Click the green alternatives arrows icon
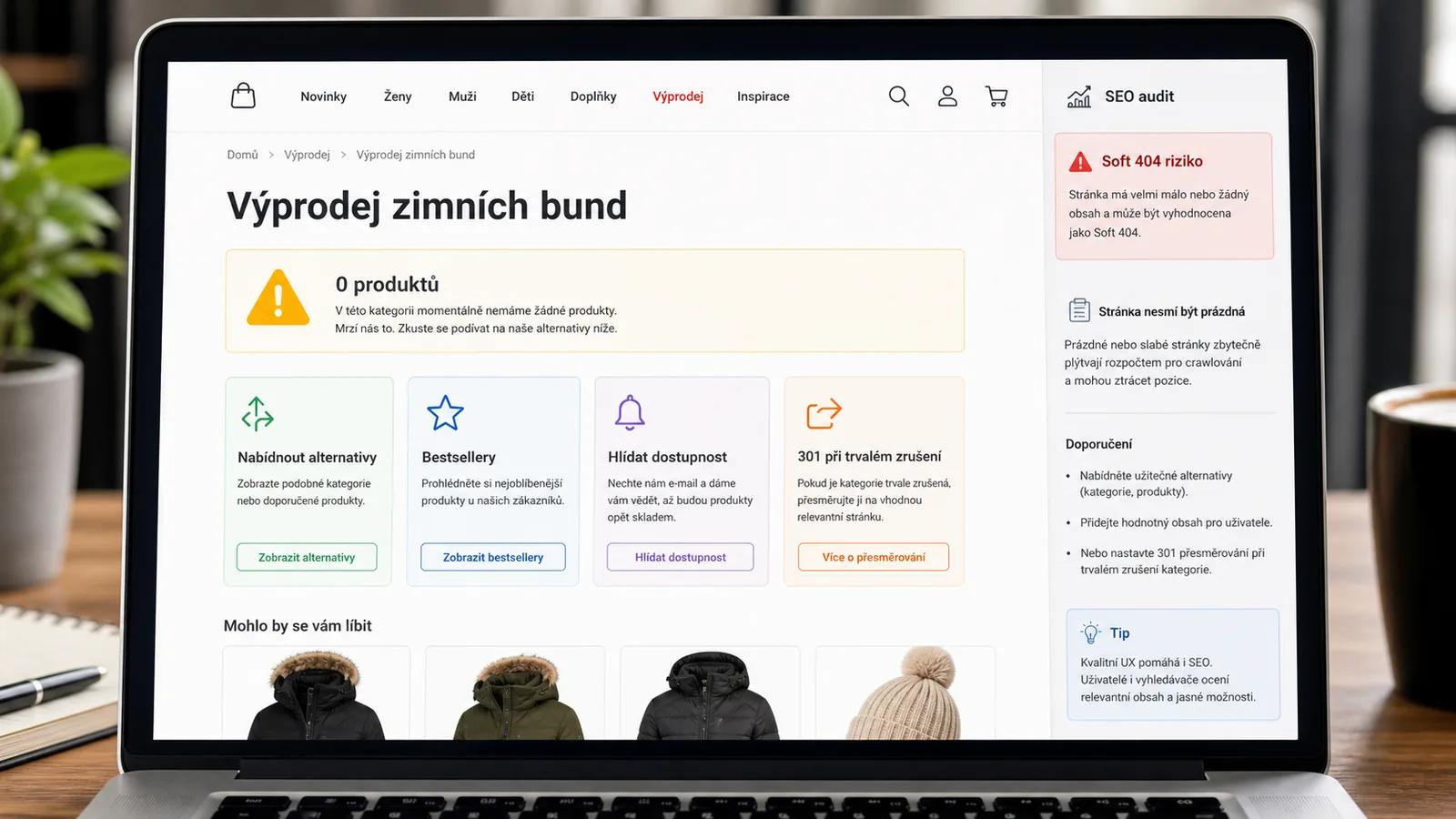 tap(258, 414)
